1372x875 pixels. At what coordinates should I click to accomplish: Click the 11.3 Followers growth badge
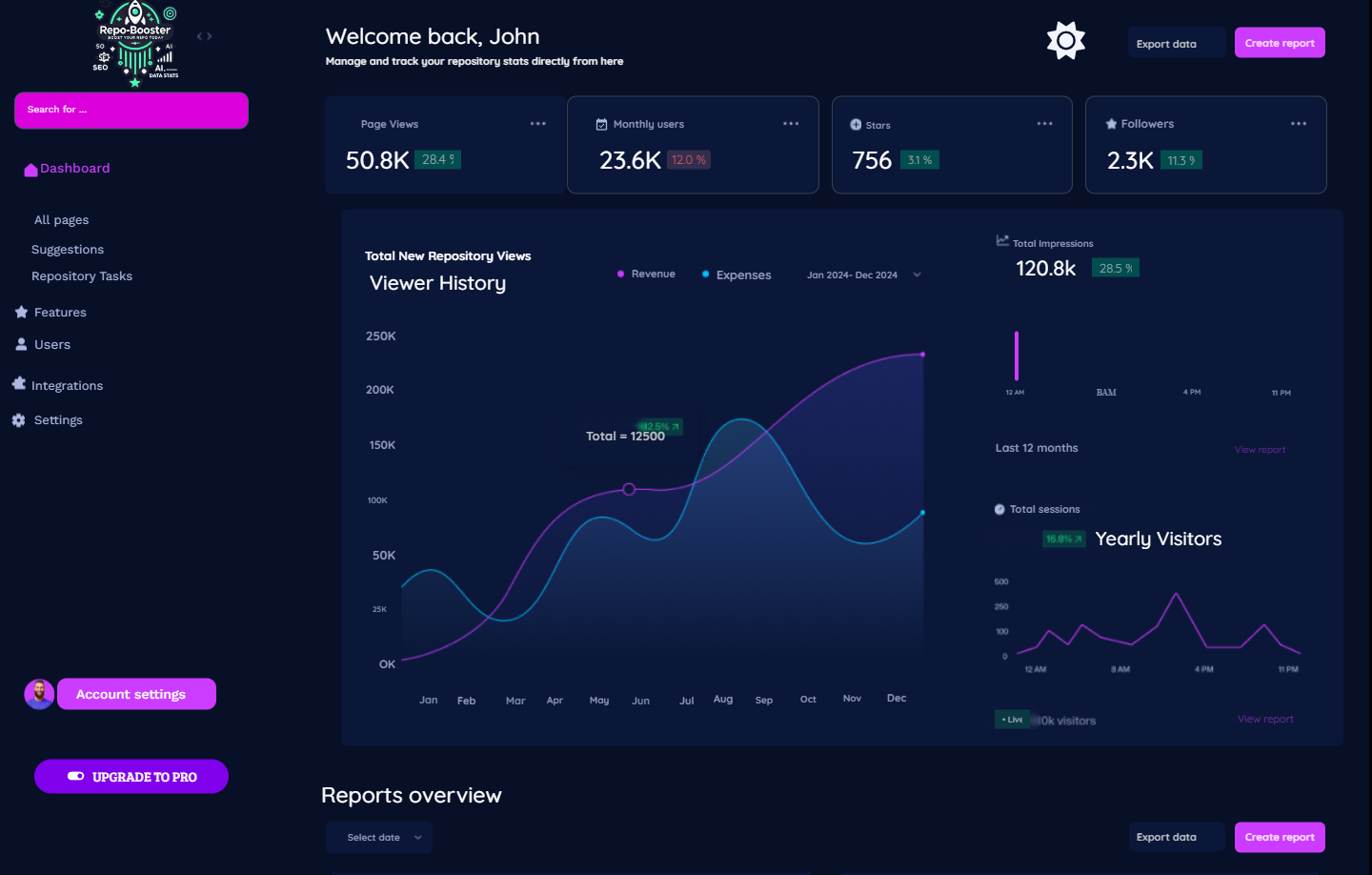[x=1181, y=160]
